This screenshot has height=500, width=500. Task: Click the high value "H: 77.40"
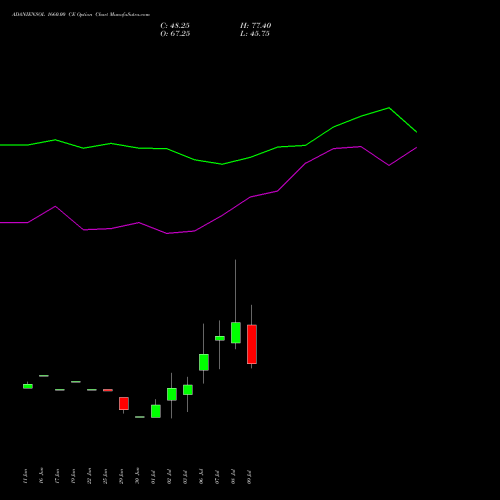tap(255, 26)
